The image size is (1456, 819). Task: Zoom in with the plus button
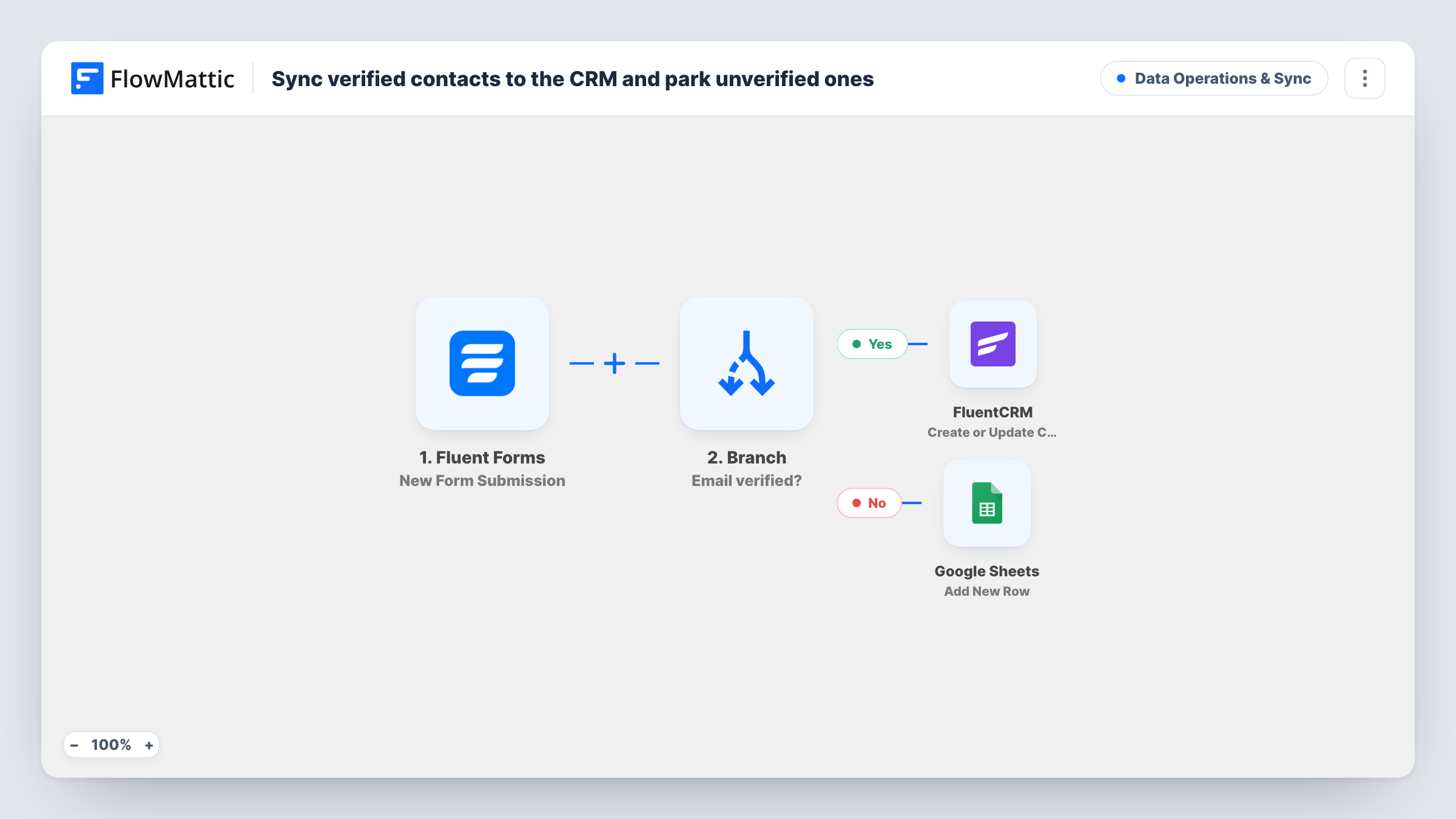tap(149, 745)
